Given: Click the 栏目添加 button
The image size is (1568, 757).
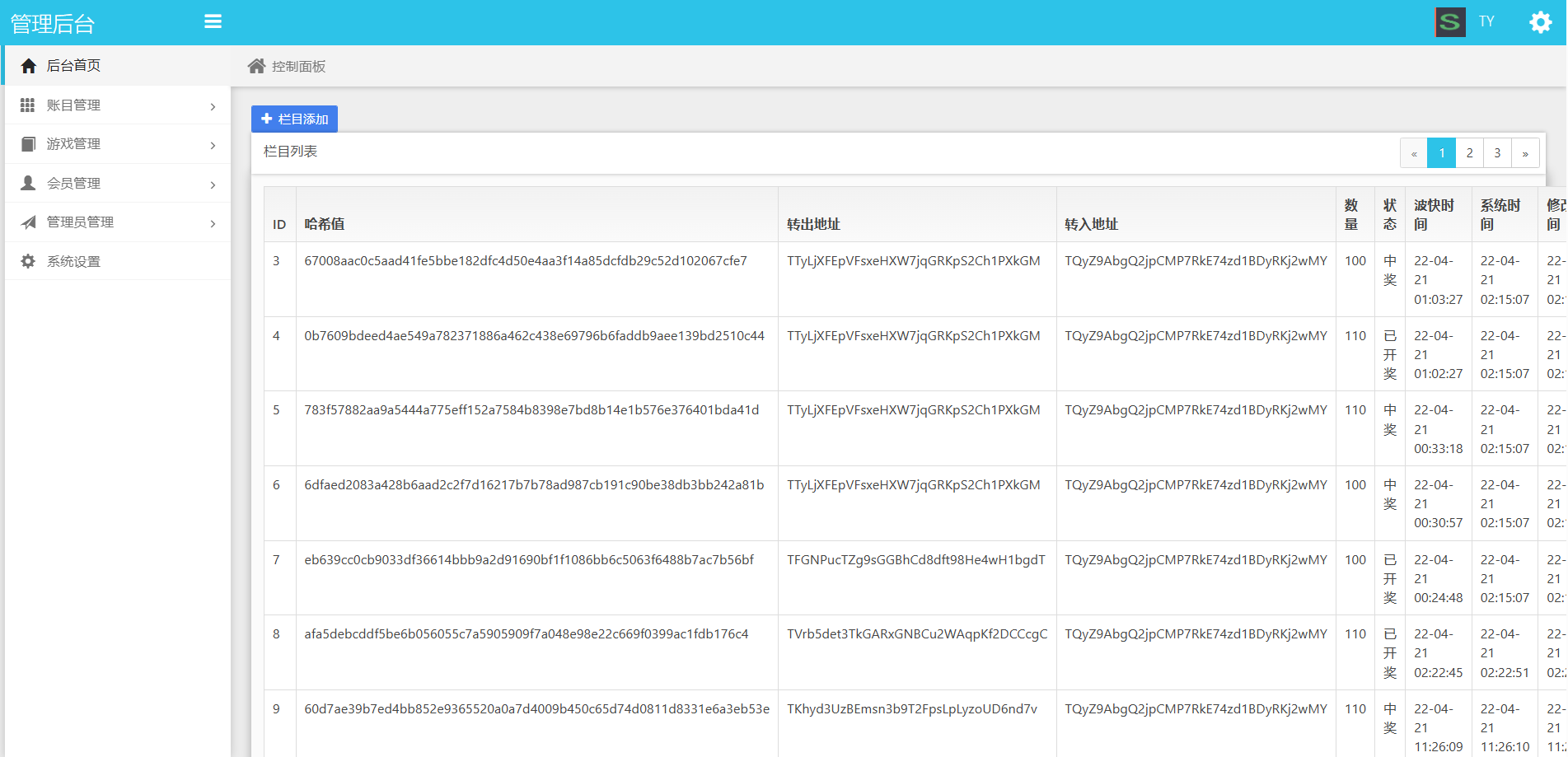Looking at the screenshot, I should [x=294, y=119].
